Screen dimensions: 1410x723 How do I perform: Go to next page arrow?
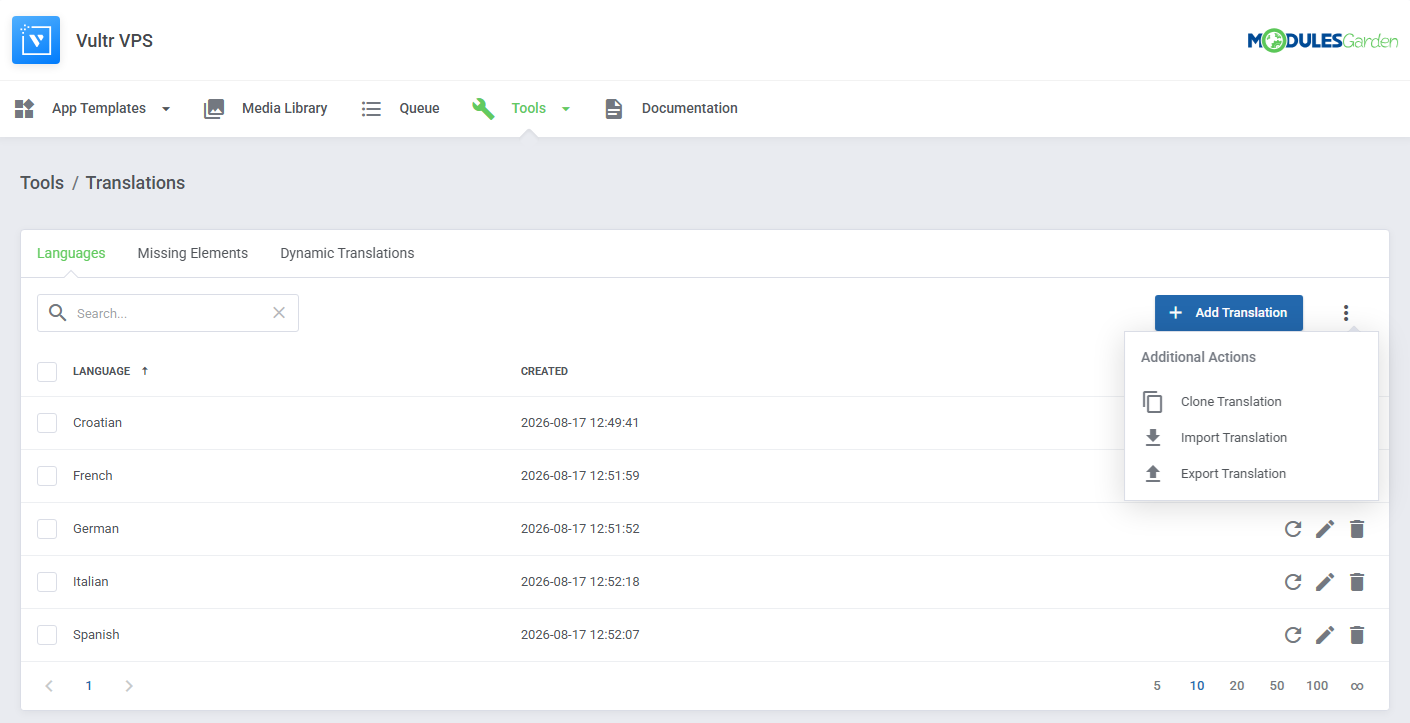(129, 686)
